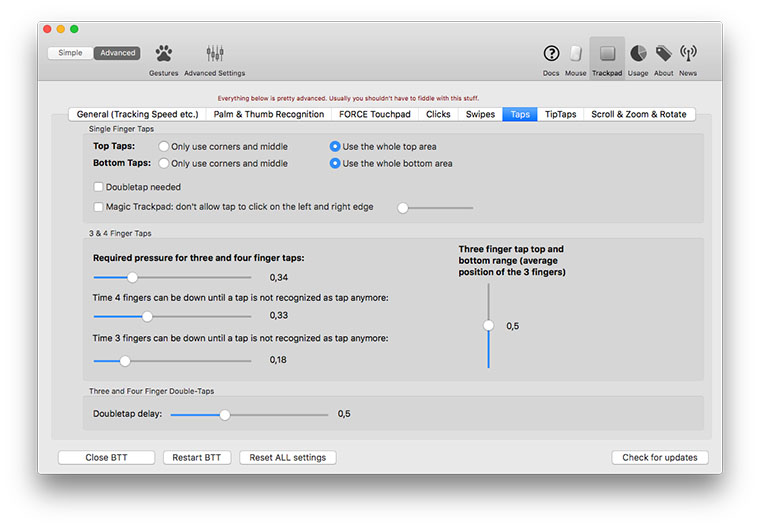Click the yellow minimize window button
The width and height of the screenshot is (760, 528).
[x=61, y=29]
